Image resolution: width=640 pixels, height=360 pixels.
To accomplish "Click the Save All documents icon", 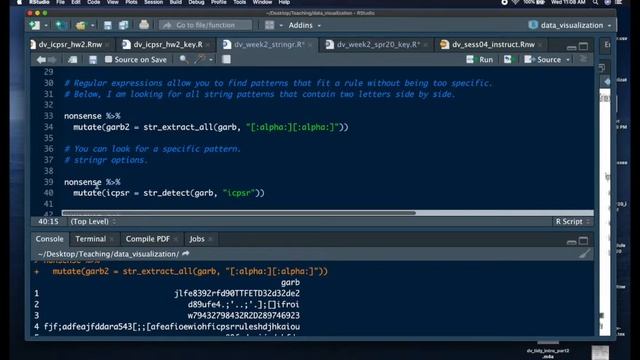I will tap(124, 25).
